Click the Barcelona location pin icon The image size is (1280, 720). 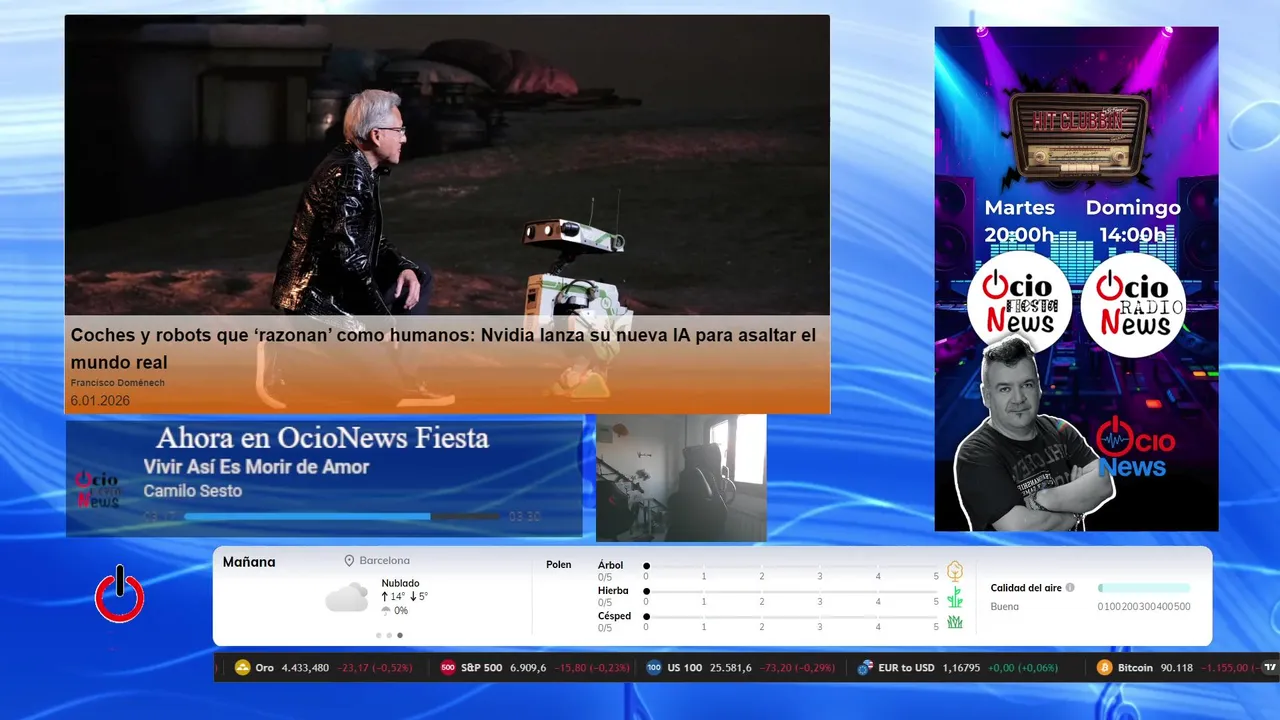[x=349, y=561]
